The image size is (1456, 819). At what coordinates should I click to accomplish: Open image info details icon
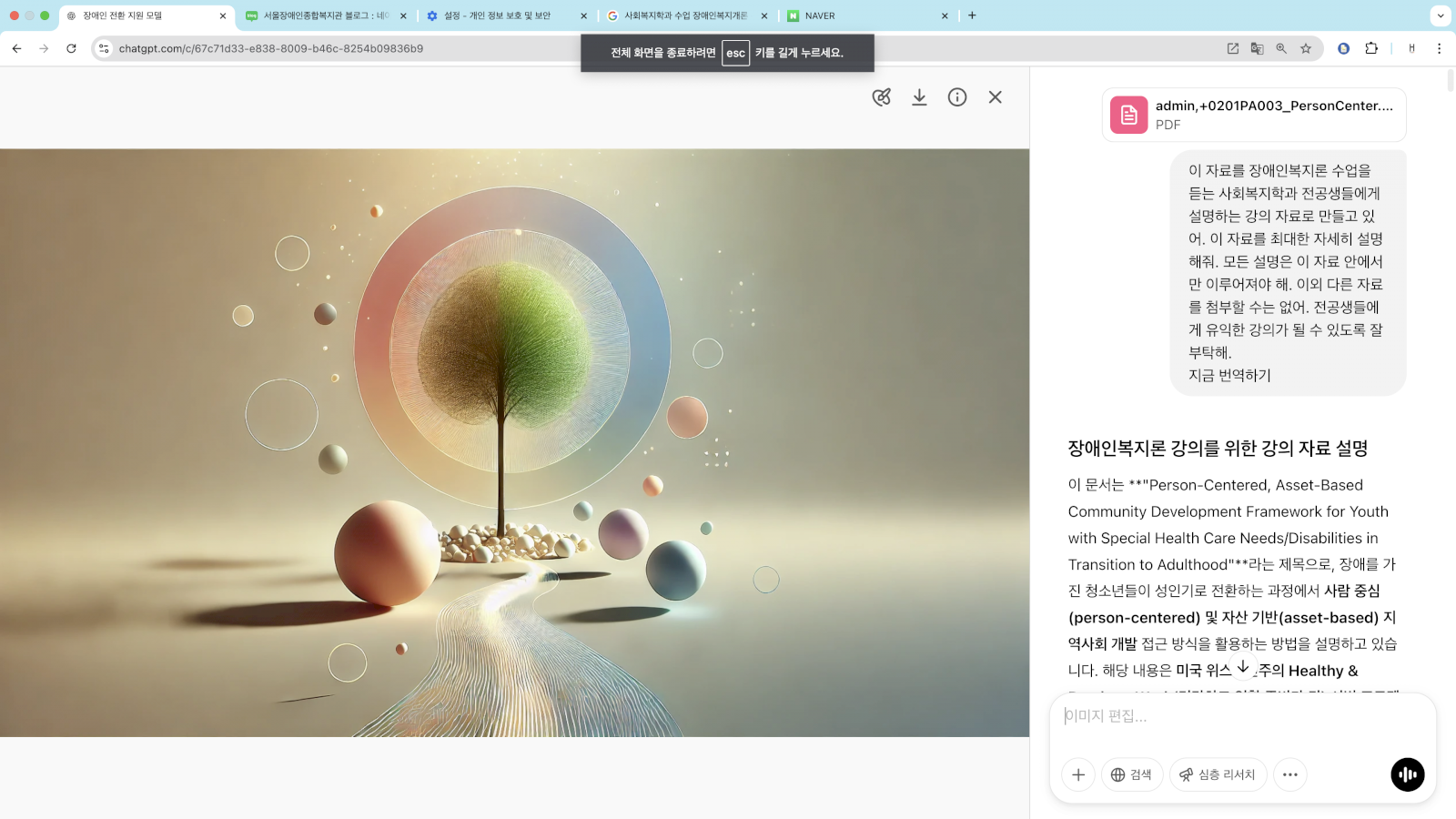957,97
